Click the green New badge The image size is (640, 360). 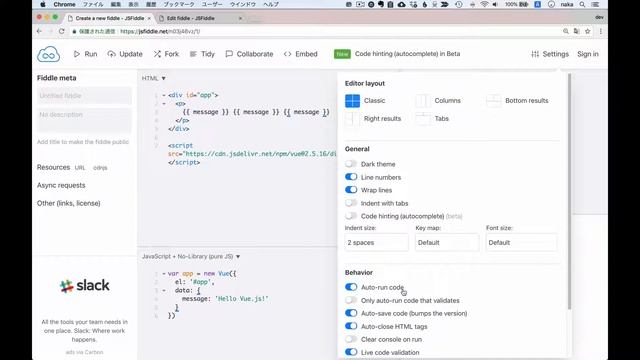point(342,54)
